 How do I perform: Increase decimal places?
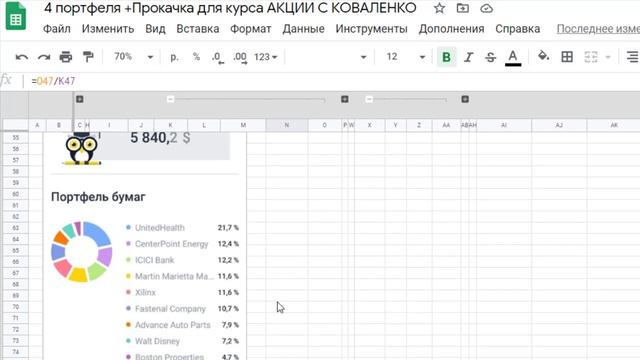click(240, 58)
